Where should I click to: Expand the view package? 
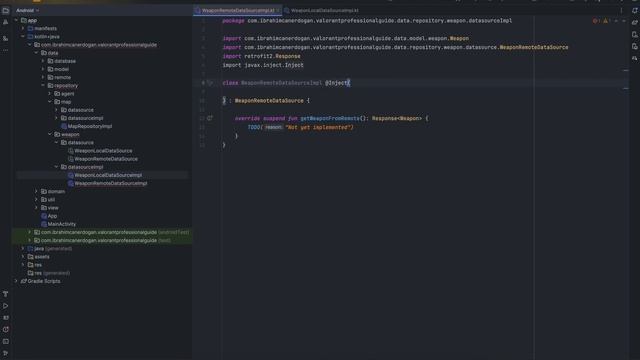(36, 208)
